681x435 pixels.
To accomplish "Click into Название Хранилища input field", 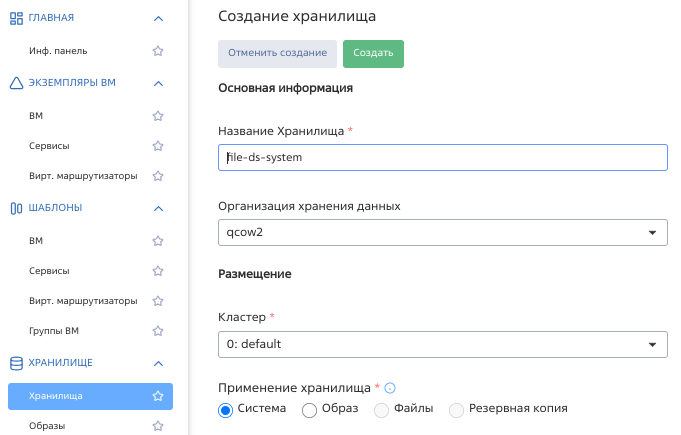I will [x=443, y=158].
